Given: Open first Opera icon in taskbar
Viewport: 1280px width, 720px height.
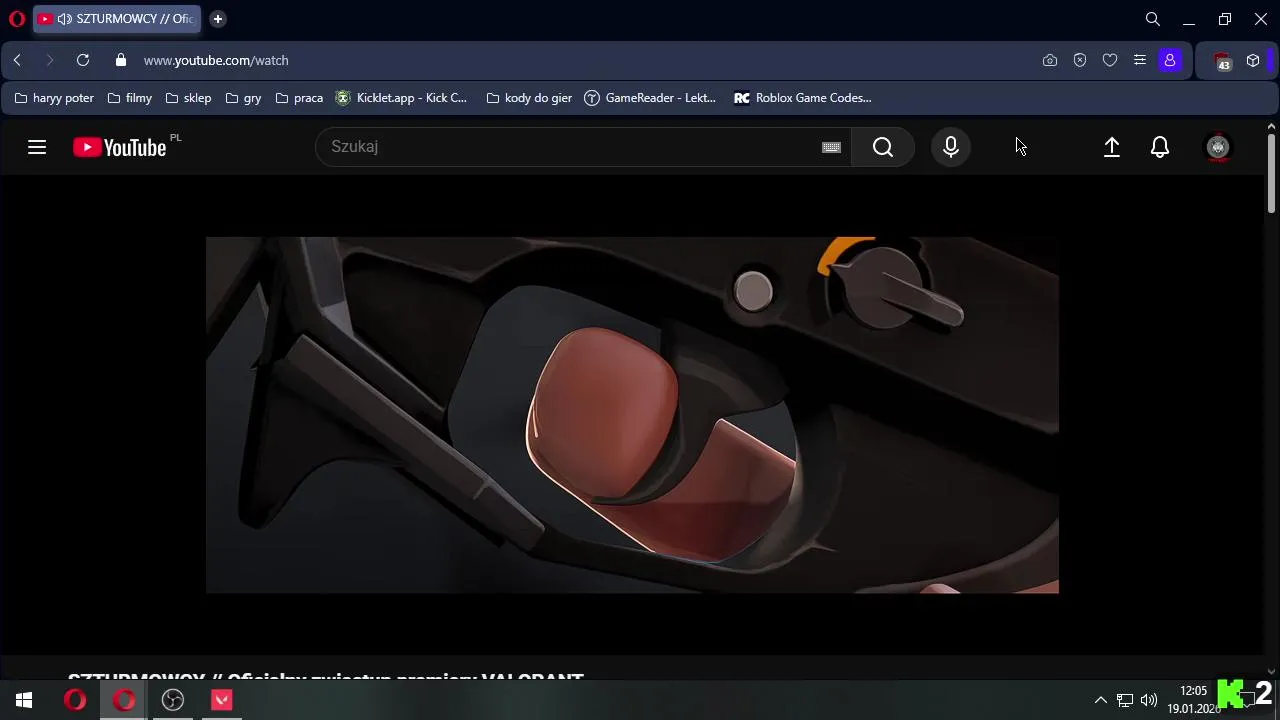Looking at the screenshot, I should (75, 700).
